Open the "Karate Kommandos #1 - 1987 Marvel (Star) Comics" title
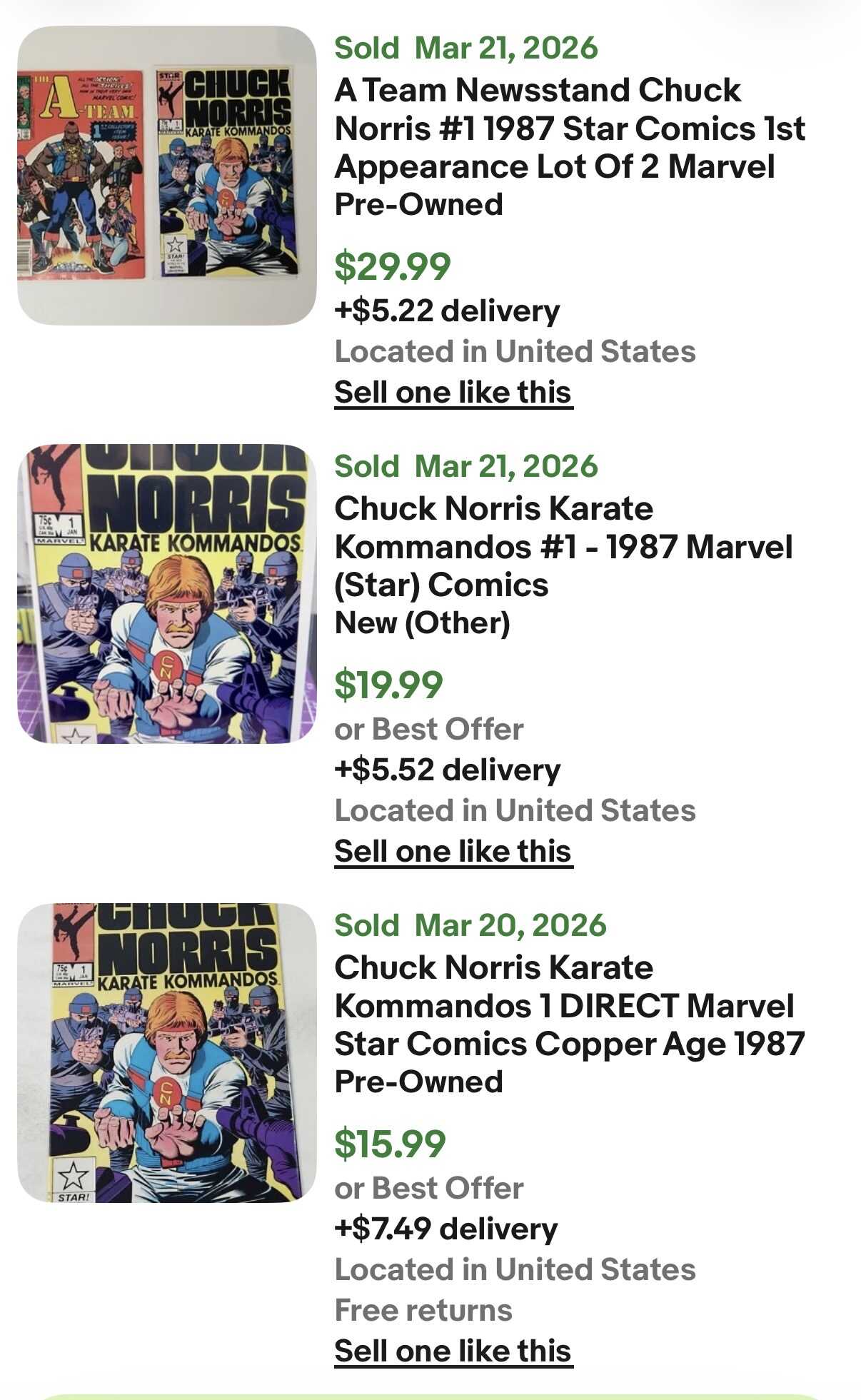 point(563,547)
